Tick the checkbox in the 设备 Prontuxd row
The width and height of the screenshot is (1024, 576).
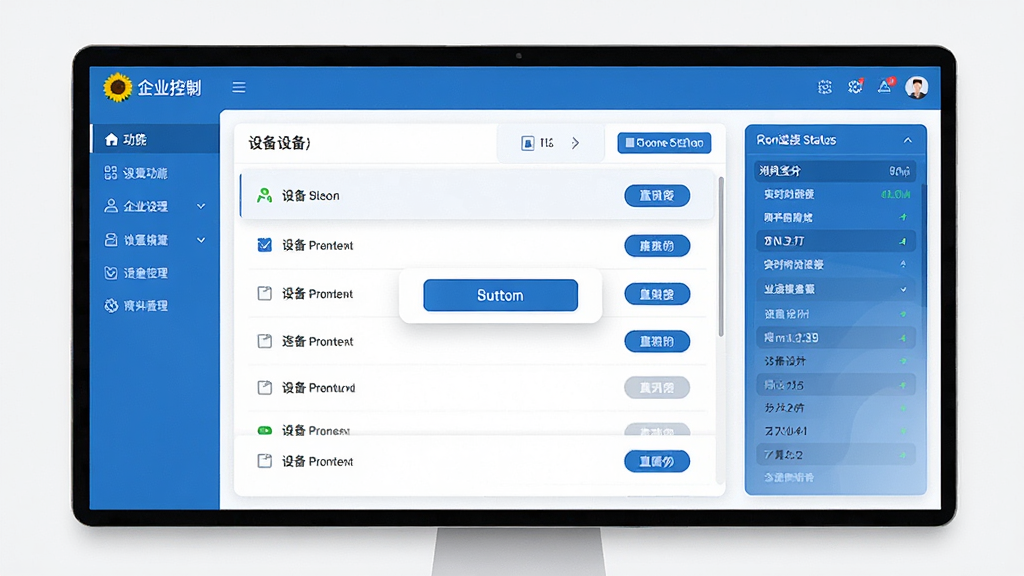(264, 388)
